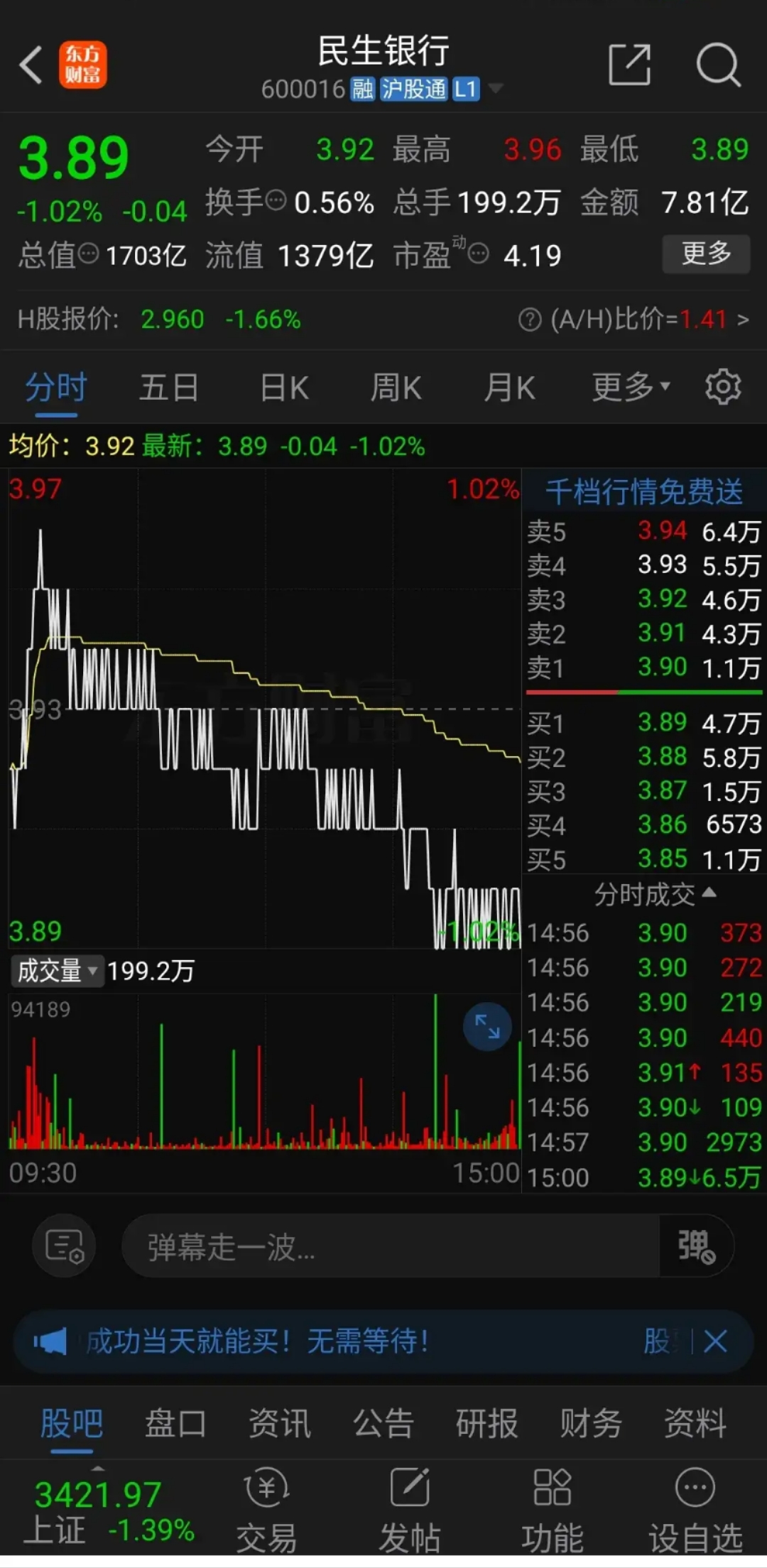Open chart settings gear icon
Screen dimensions: 767x1568
[x=723, y=387]
